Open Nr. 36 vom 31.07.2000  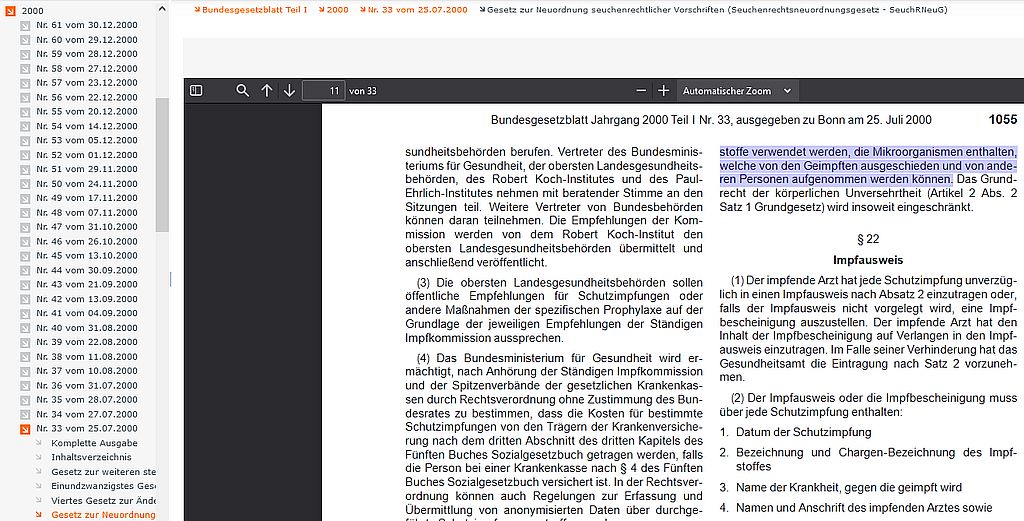(x=87, y=385)
